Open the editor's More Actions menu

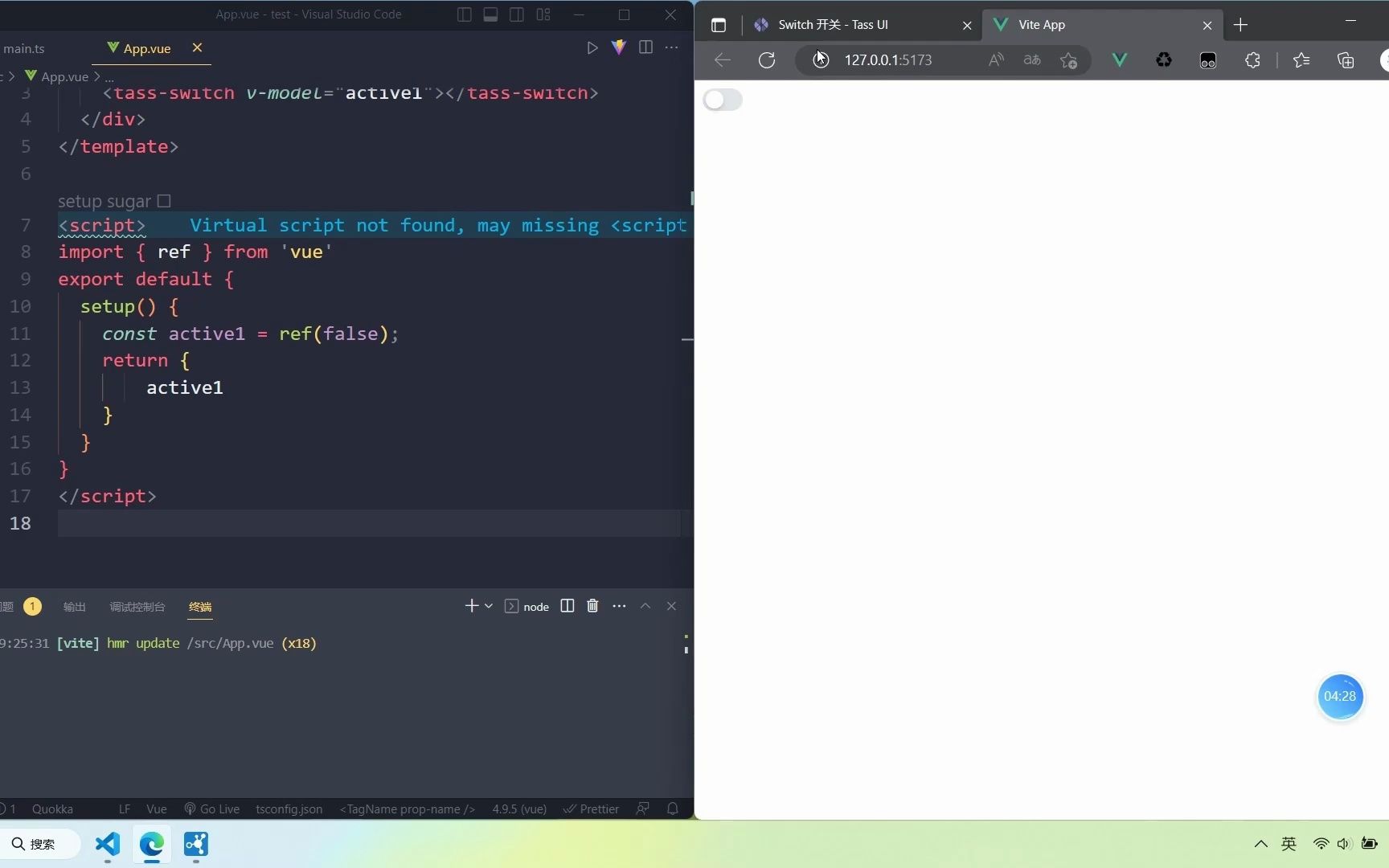click(x=672, y=47)
